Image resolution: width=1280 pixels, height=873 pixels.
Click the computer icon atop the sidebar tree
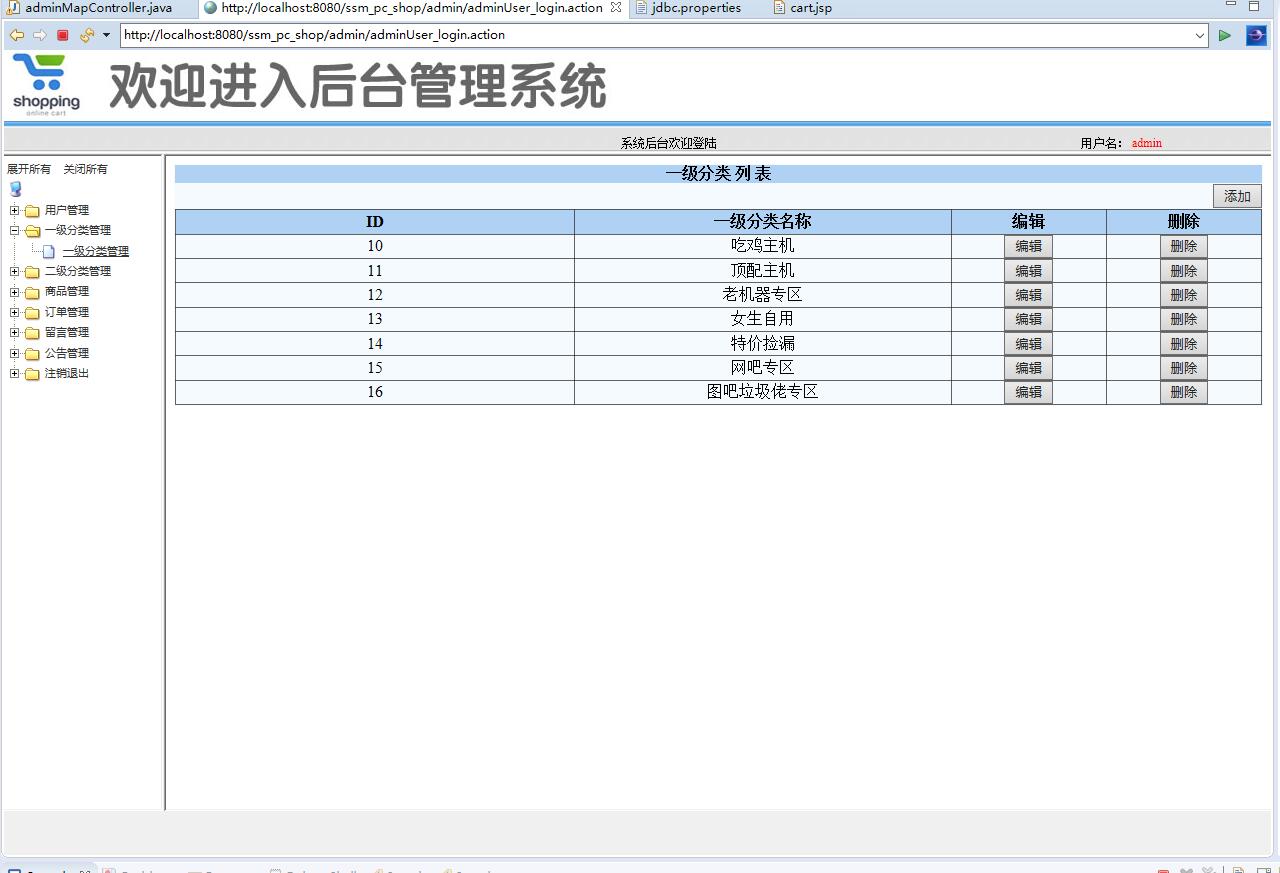point(15,189)
